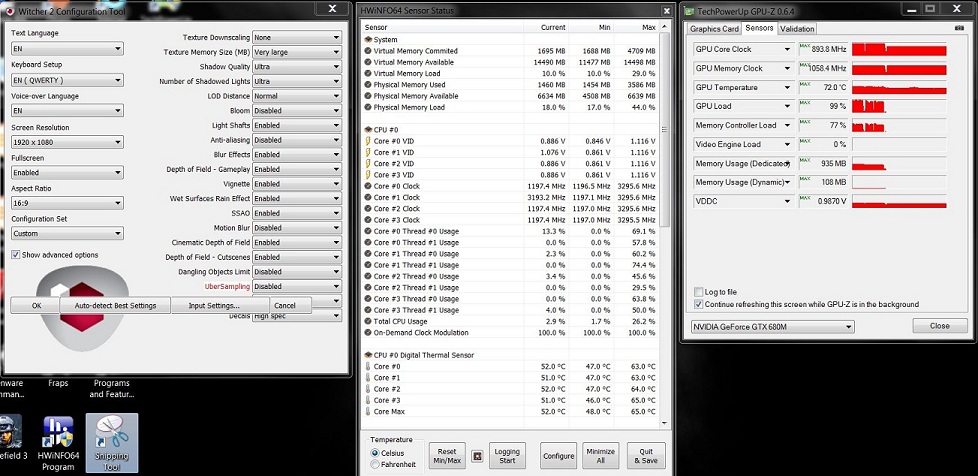
Task: Expand the Aspect Ratio dropdown
Action: click(x=67, y=203)
